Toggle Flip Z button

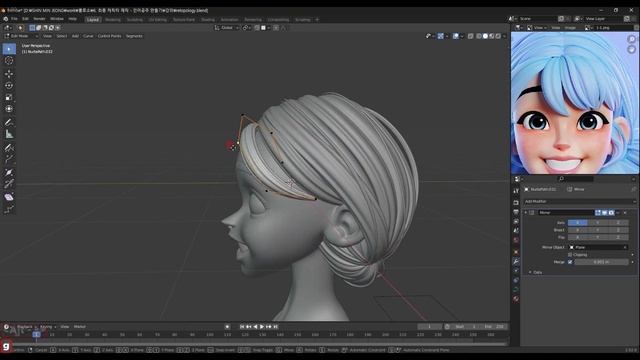pyautogui.click(x=618, y=237)
